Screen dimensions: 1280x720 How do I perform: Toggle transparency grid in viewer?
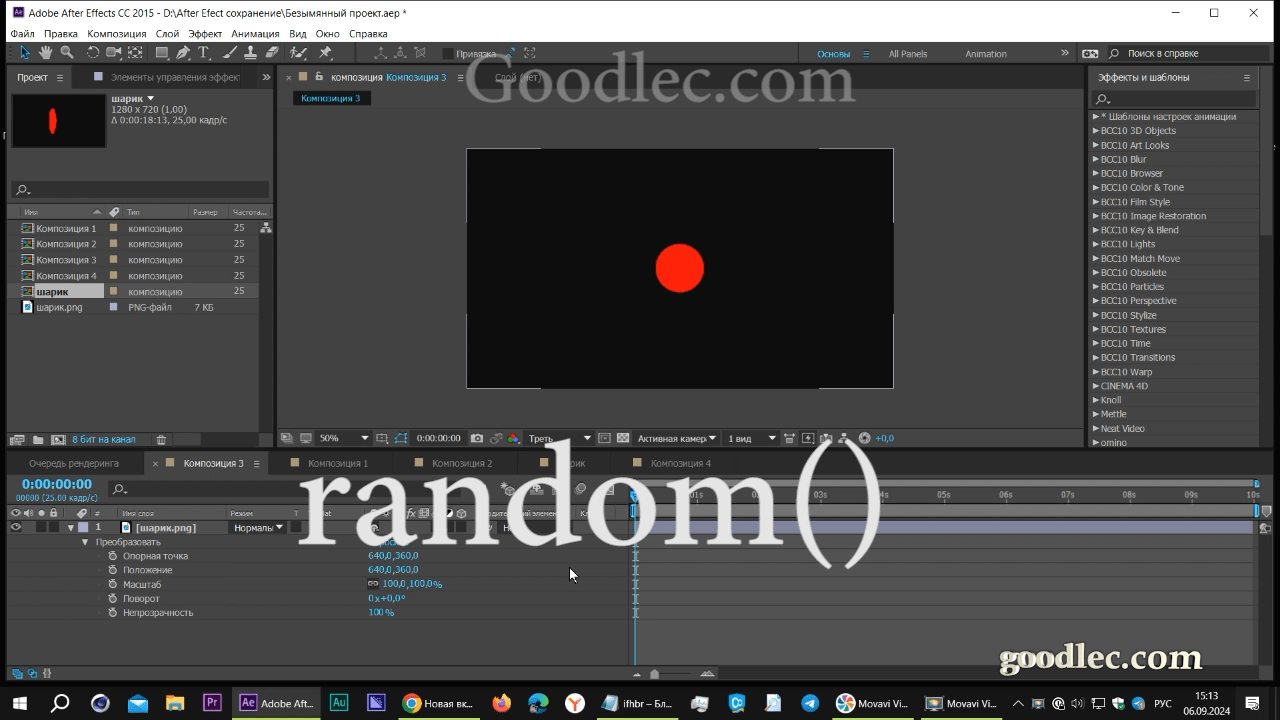coord(623,438)
